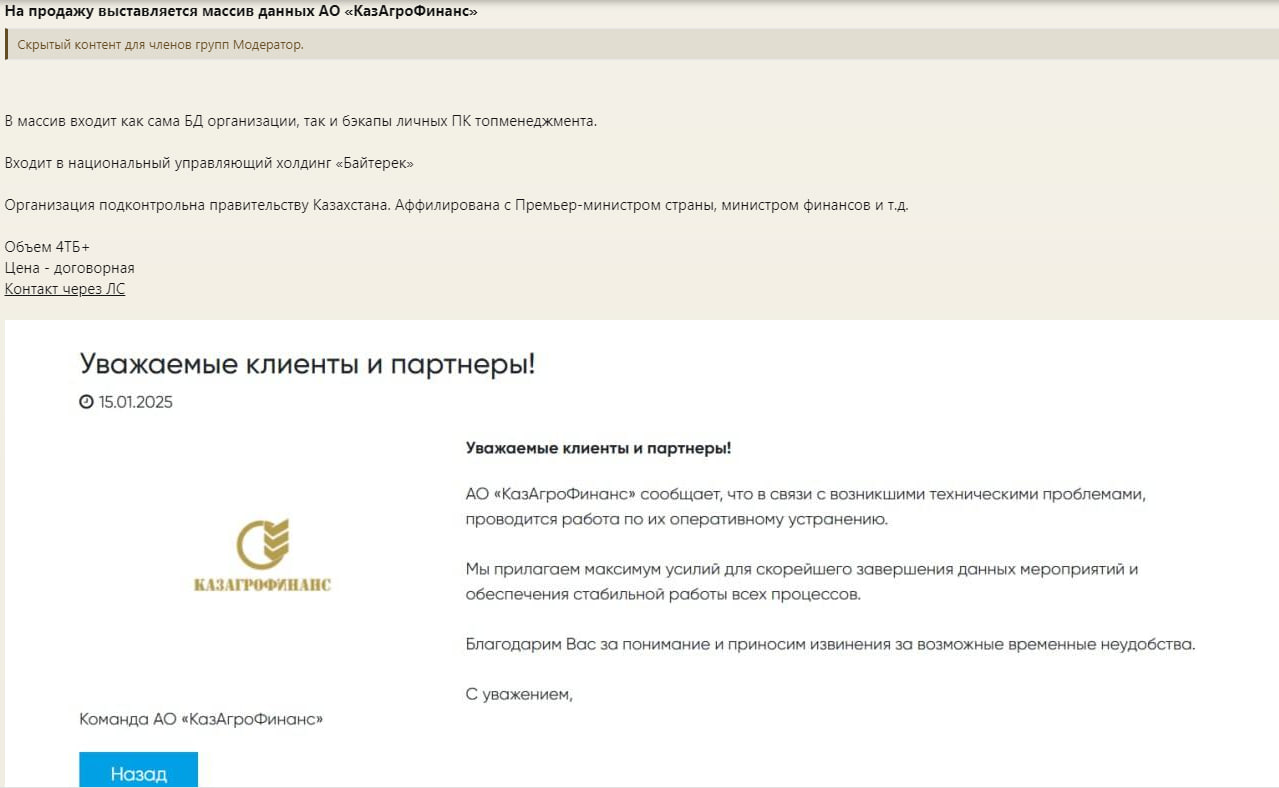
Task: Click the bold greeting "Уважаемые клиенты и партнеры!" in body
Action: (599, 448)
